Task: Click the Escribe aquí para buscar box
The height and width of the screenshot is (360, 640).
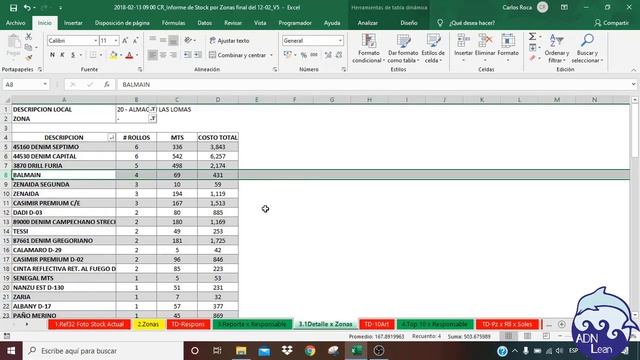Action: coord(103,351)
